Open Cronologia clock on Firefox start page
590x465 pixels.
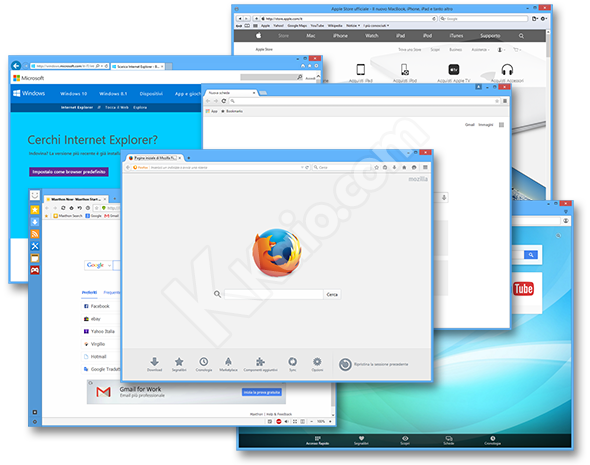[204, 364]
